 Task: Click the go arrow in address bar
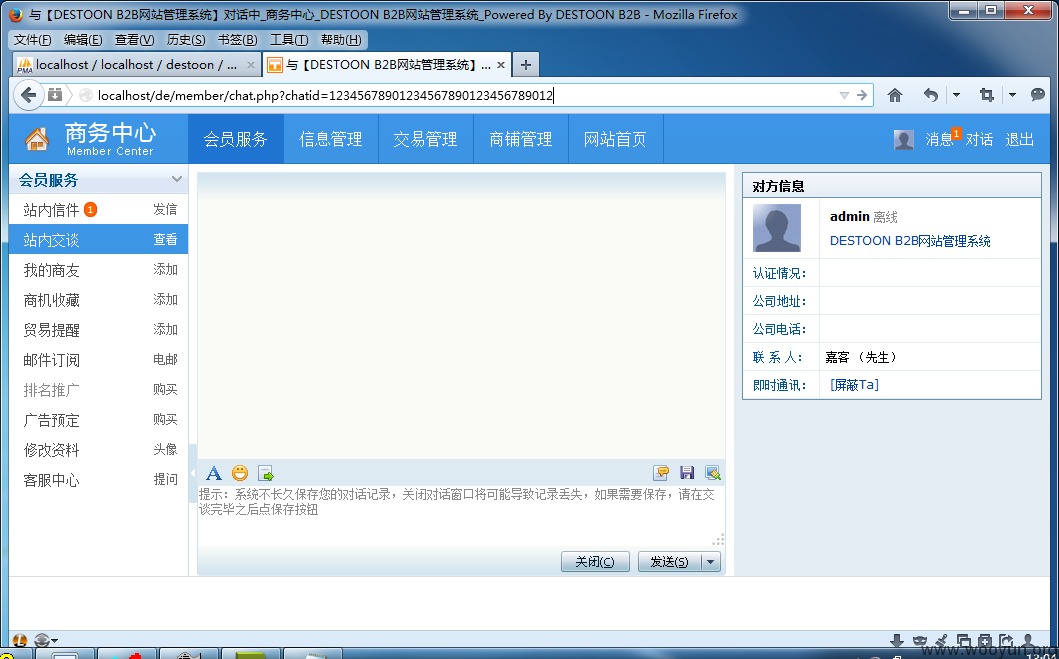tap(862, 95)
